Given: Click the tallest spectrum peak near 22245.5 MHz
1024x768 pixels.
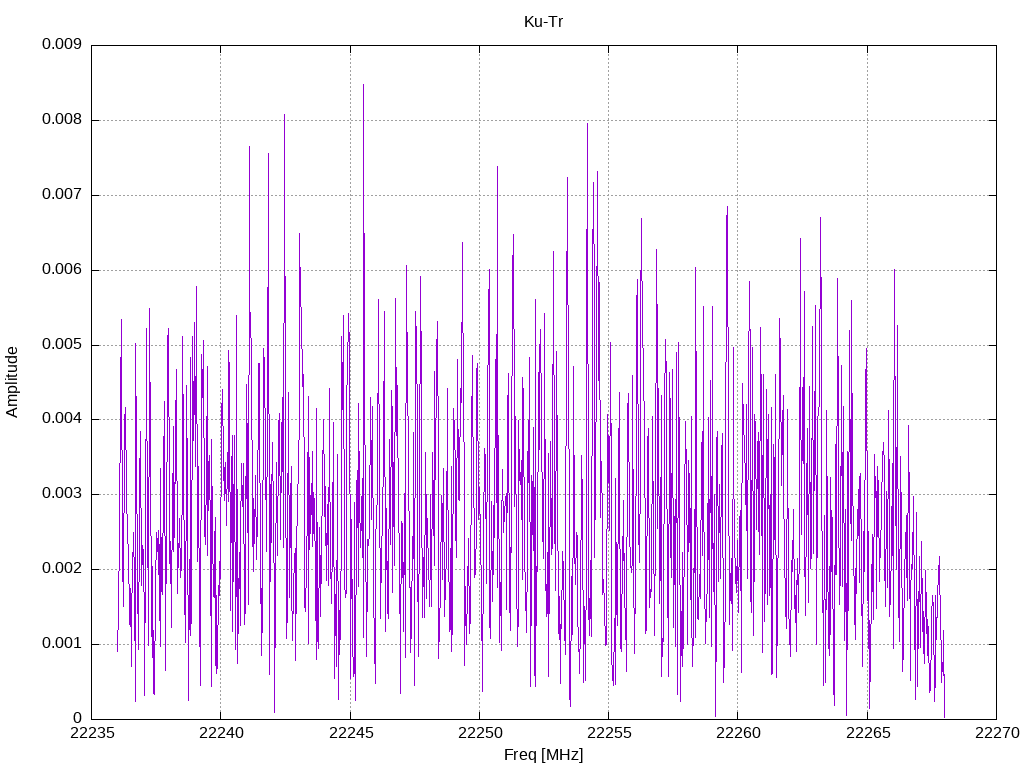Looking at the screenshot, I should 364,85.
